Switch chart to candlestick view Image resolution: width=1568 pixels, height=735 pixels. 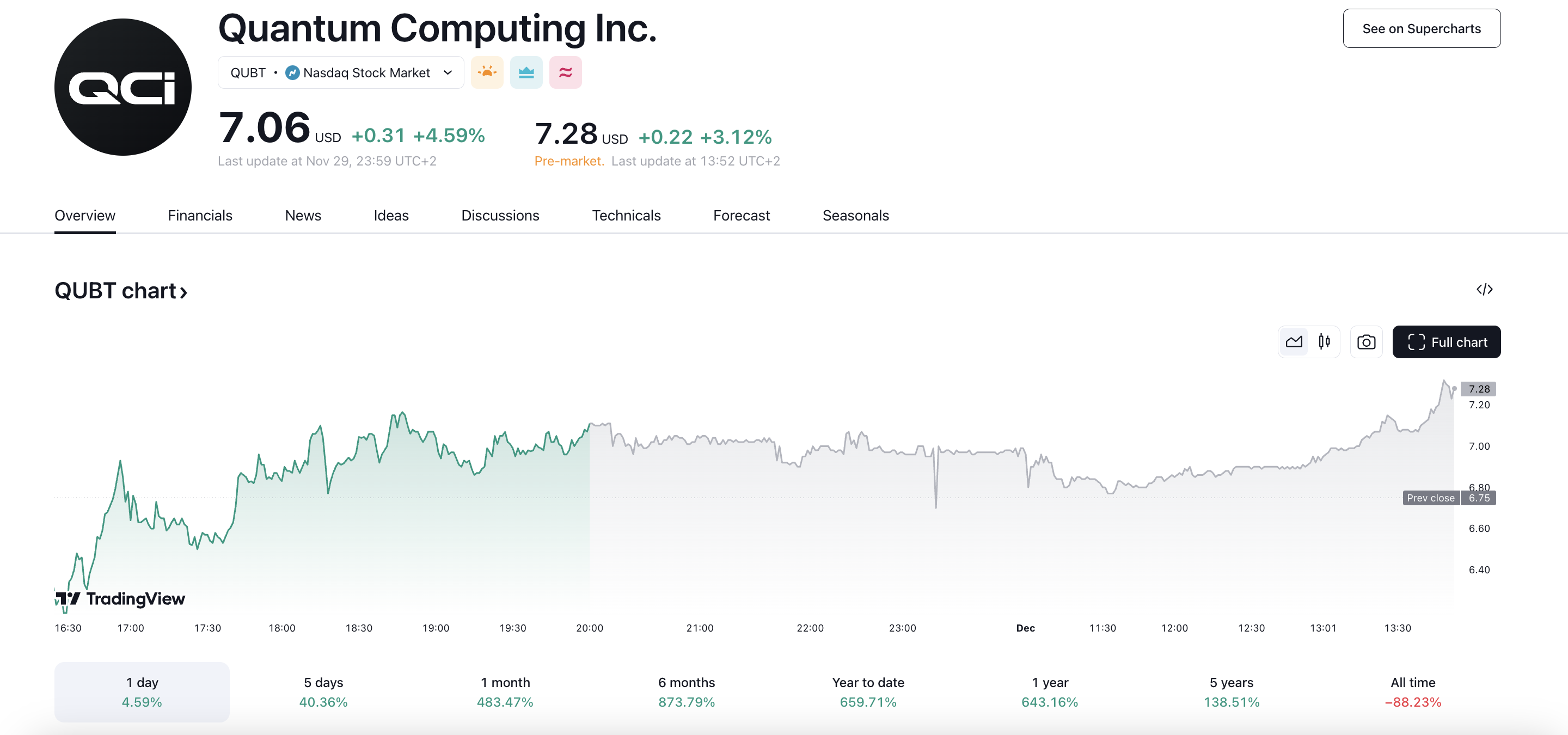[x=1325, y=341]
